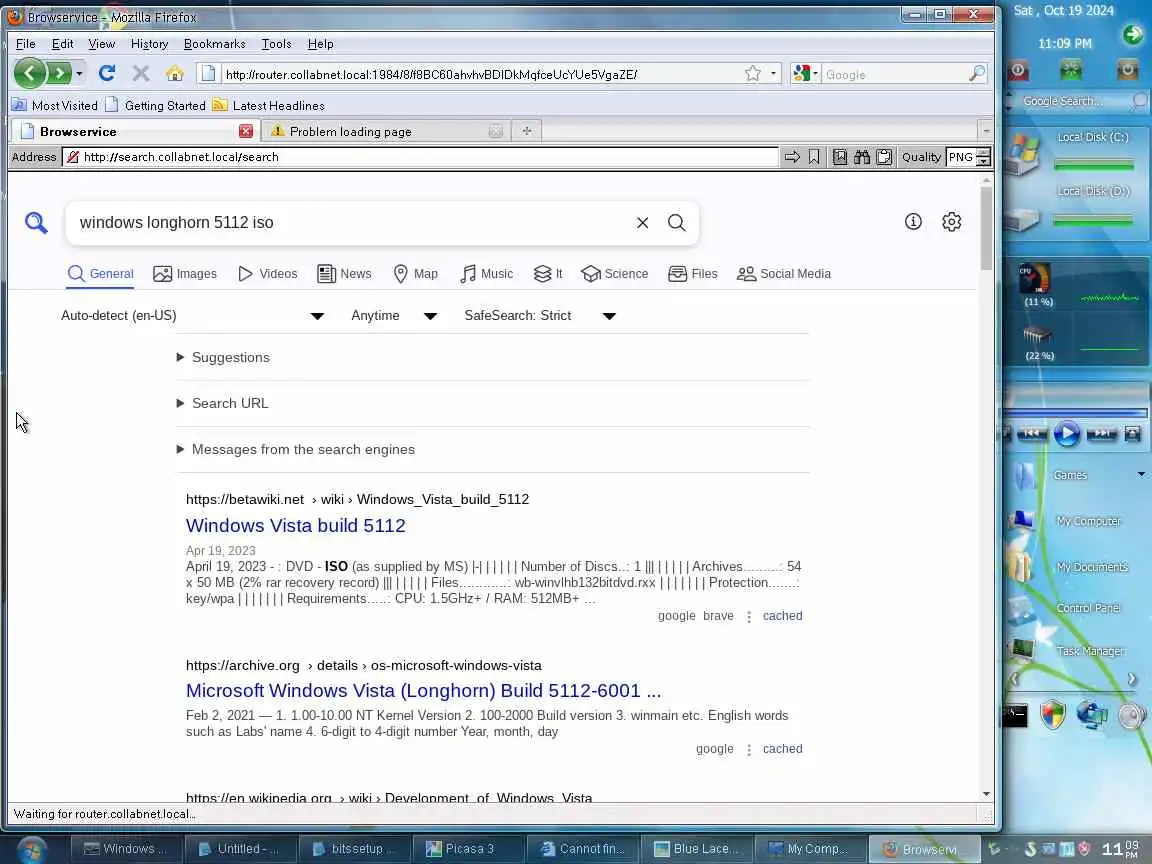The width and height of the screenshot is (1152, 864).
Task: Open the Anytime time range dropdown
Action: pos(394,315)
